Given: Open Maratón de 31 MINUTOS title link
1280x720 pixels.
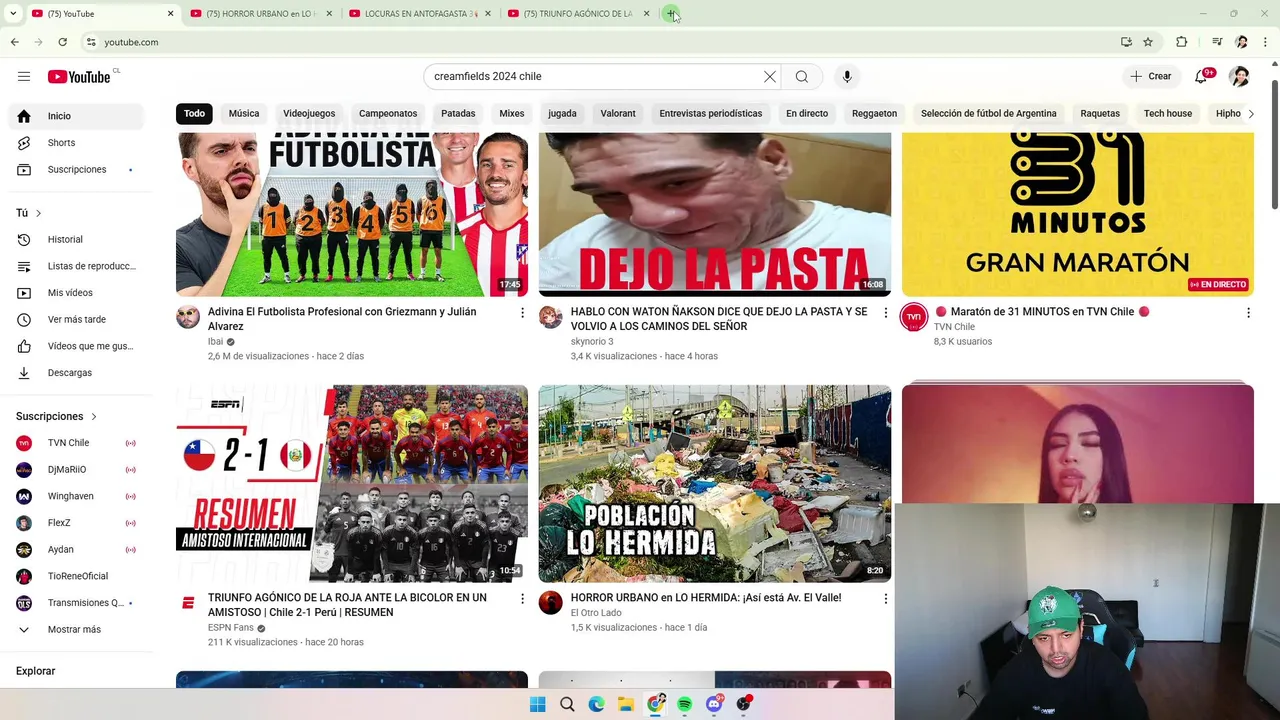Looking at the screenshot, I should [1042, 312].
